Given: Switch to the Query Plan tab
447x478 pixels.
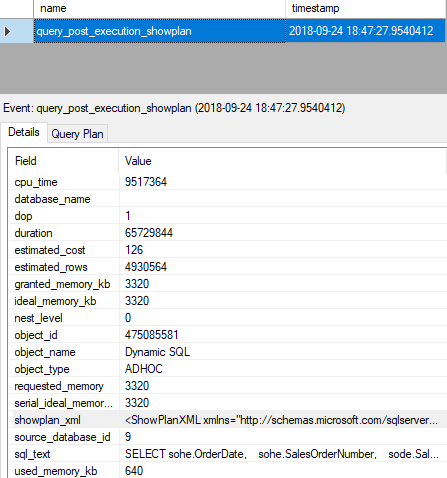Looking at the screenshot, I should point(77,134).
